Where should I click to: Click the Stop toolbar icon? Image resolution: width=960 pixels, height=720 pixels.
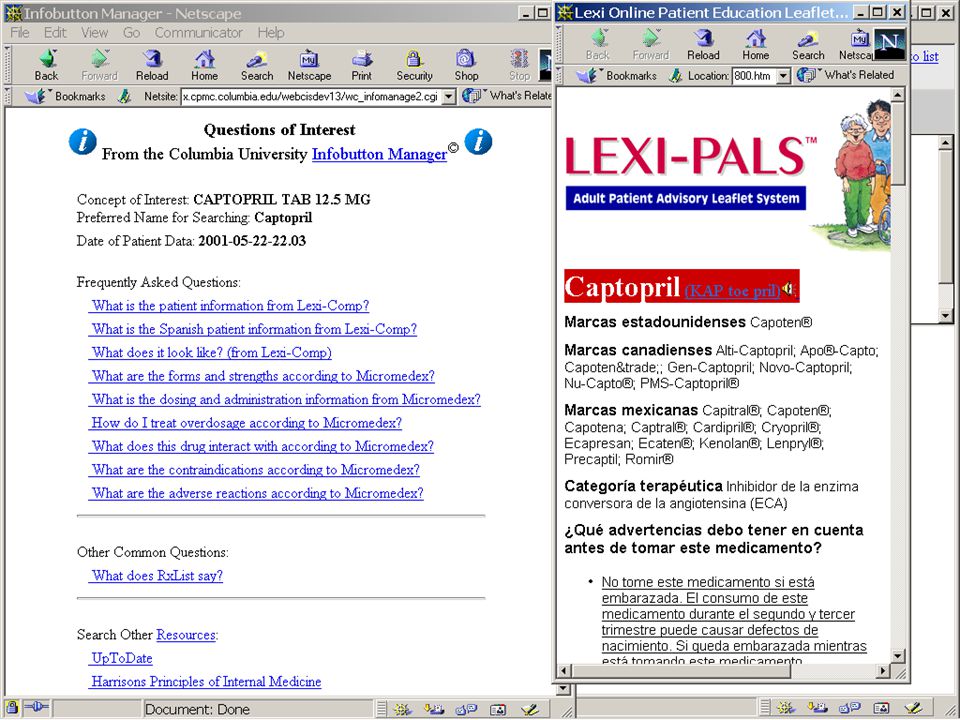pos(519,66)
